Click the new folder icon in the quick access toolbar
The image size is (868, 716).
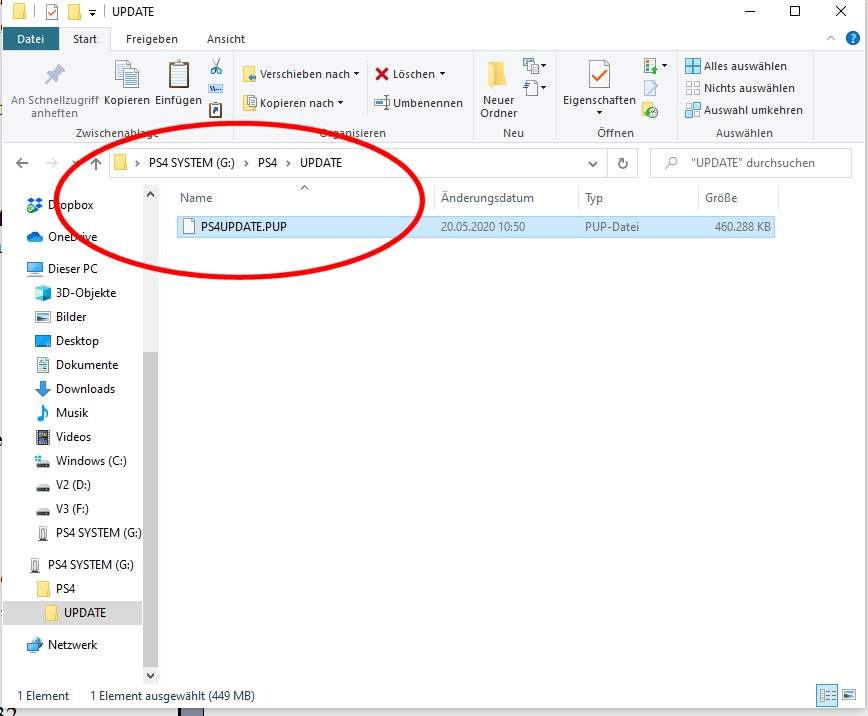click(74, 12)
